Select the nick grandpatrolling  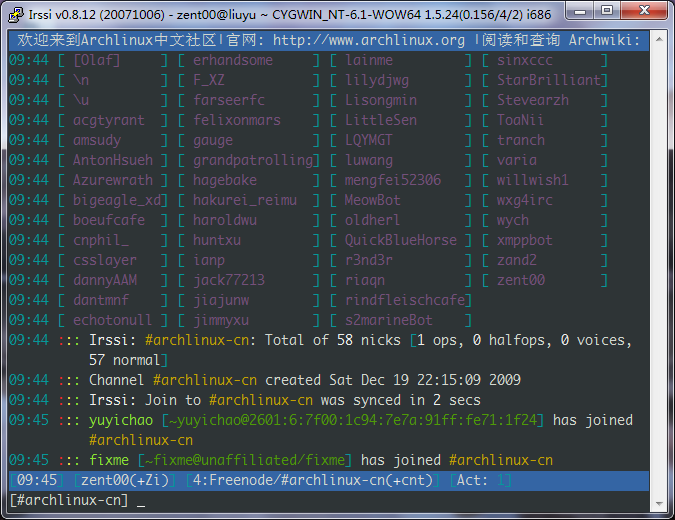point(253,160)
